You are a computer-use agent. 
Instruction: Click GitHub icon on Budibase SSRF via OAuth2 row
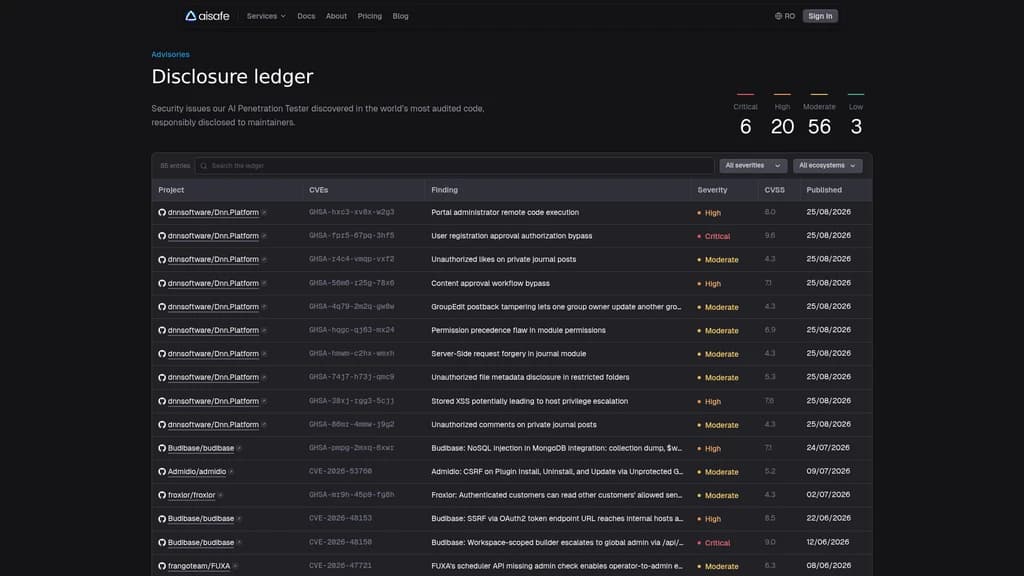click(x=162, y=519)
